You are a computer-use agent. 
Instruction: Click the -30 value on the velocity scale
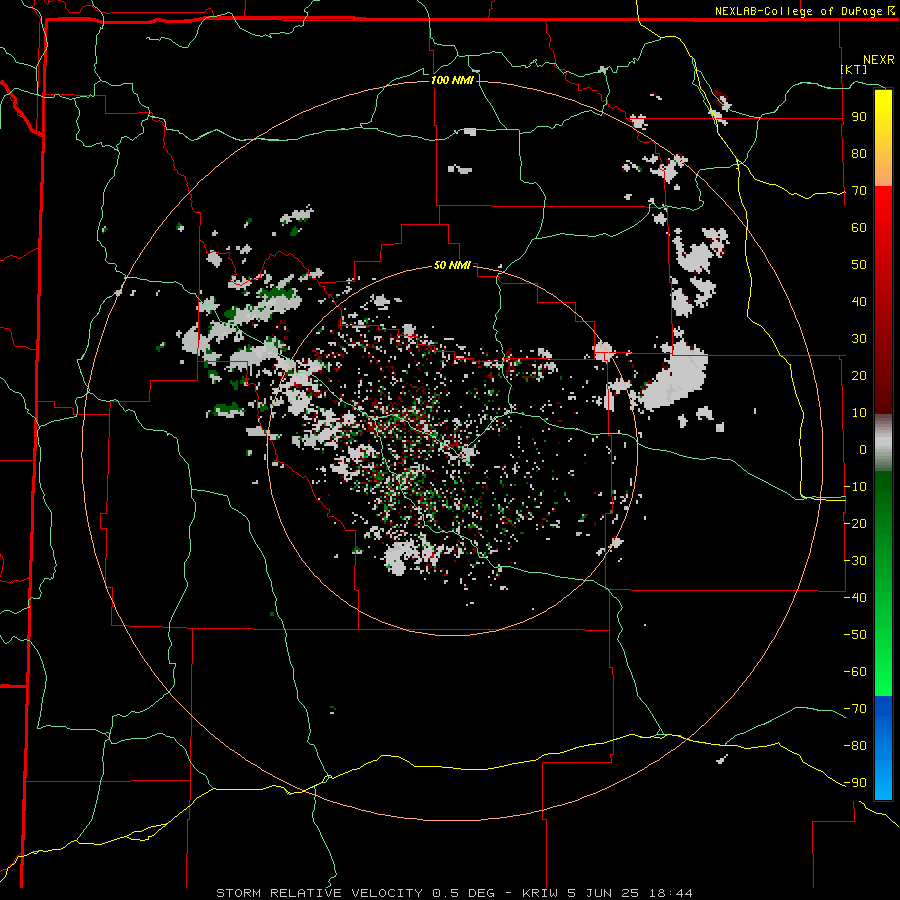tap(855, 561)
